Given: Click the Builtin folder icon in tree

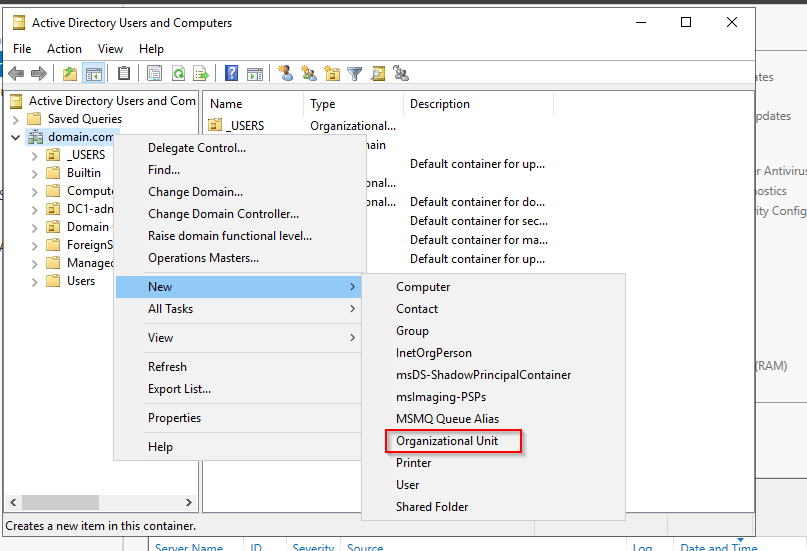Looking at the screenshot, I should [53, 173].
